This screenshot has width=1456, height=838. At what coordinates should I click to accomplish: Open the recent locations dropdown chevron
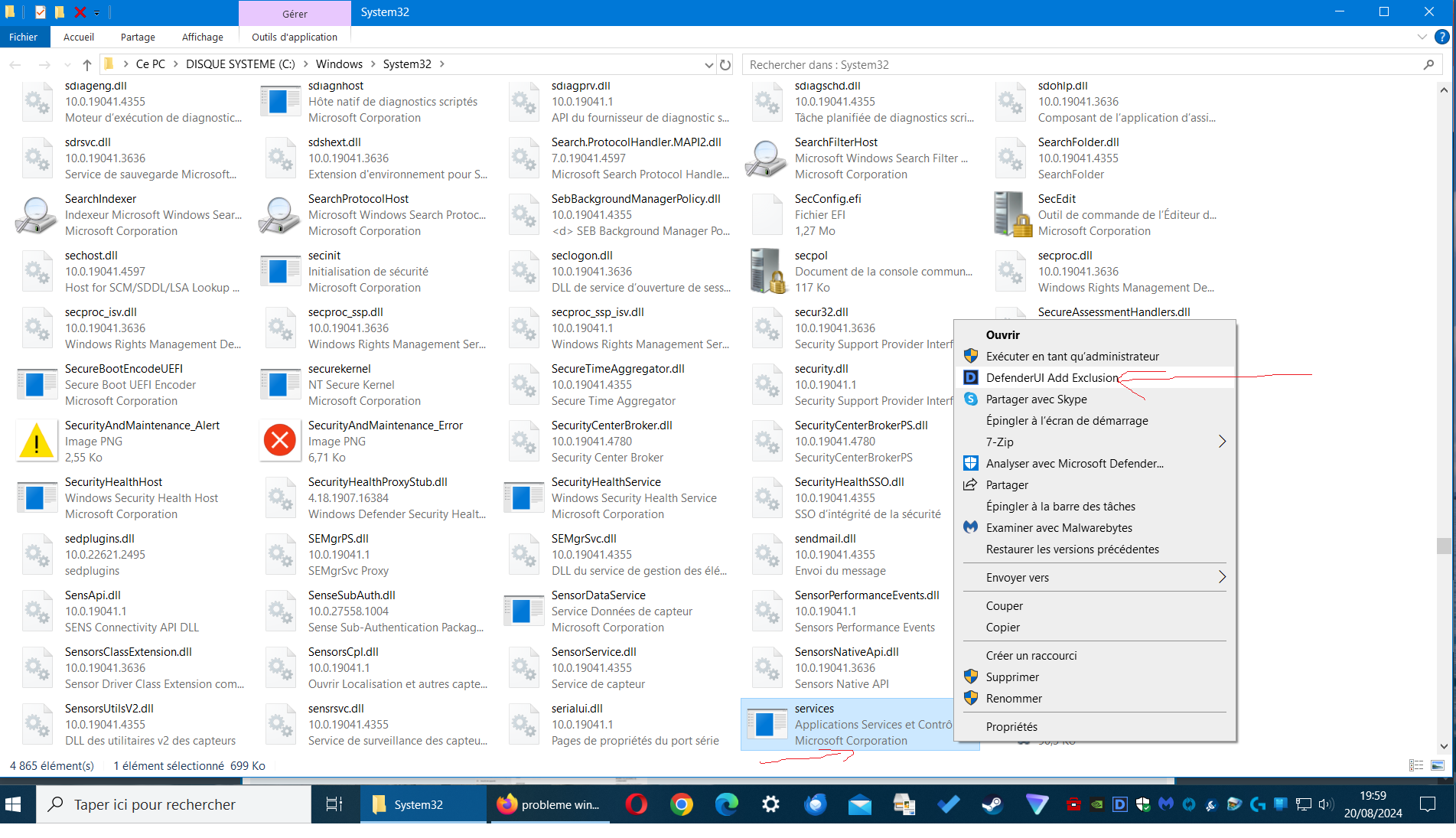point(67,64)
